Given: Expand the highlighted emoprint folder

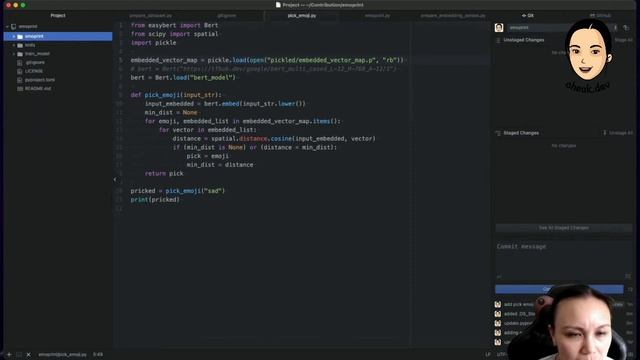Looking at the screenshot, I should pyautogui.click(x=14, y=36).
